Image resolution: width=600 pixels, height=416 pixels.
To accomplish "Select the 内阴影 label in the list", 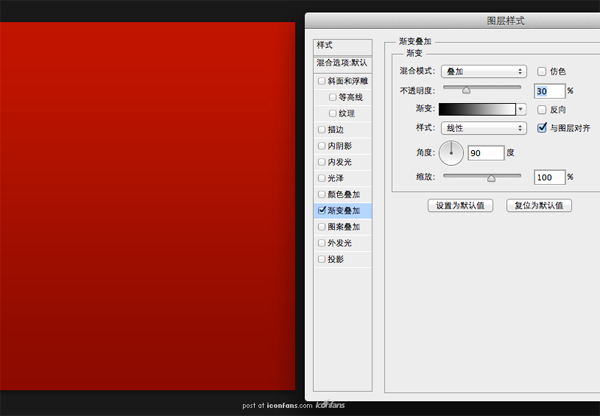I will click(339, 146).
